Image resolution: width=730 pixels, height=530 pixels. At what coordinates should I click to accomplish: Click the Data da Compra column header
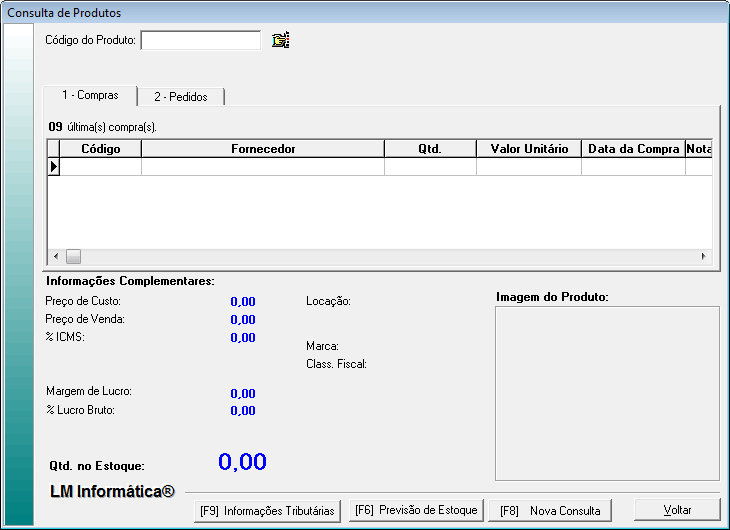click(632, 149)
